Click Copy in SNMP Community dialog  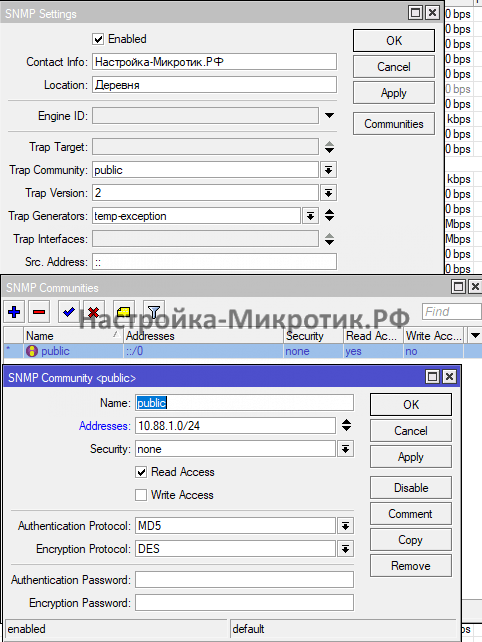[411, 540]
